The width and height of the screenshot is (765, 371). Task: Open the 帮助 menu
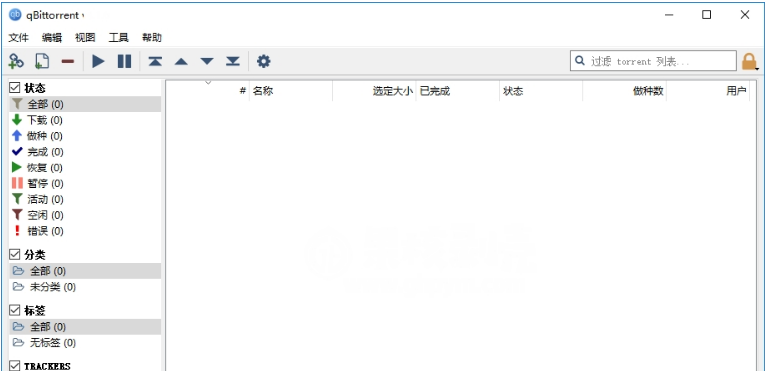(152, 38)
